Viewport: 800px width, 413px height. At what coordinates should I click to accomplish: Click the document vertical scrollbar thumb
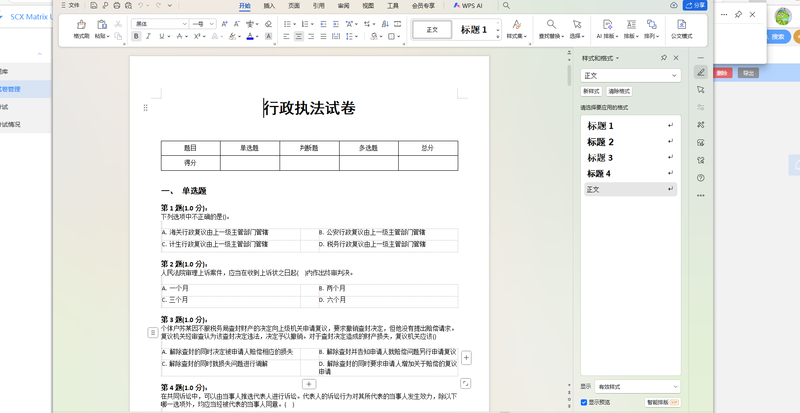pos(569,75)
